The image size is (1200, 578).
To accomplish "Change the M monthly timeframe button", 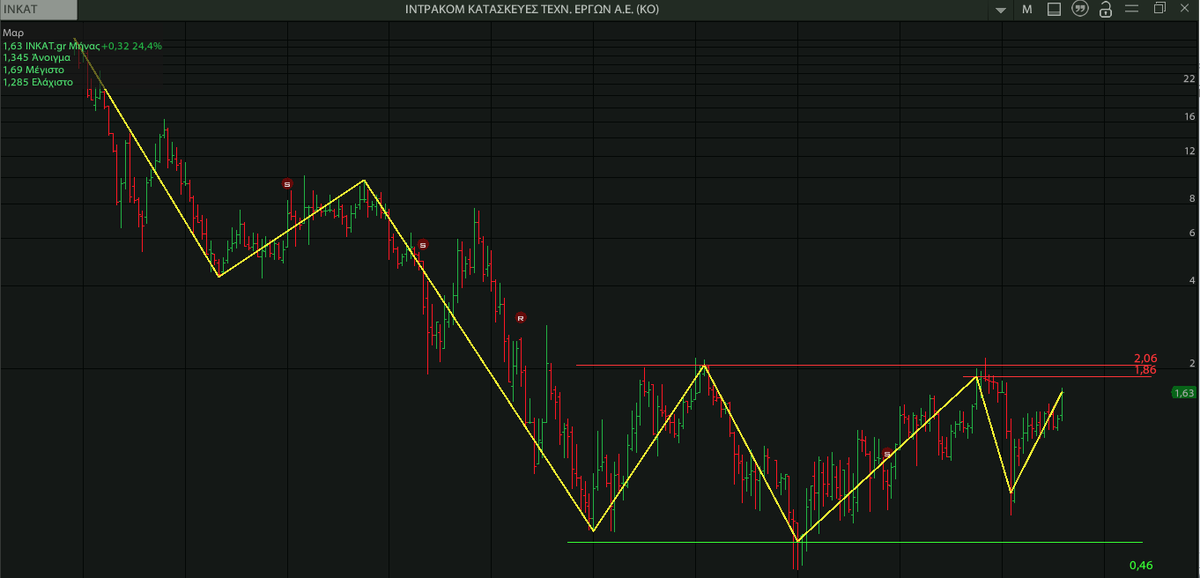I will 1027,10.
